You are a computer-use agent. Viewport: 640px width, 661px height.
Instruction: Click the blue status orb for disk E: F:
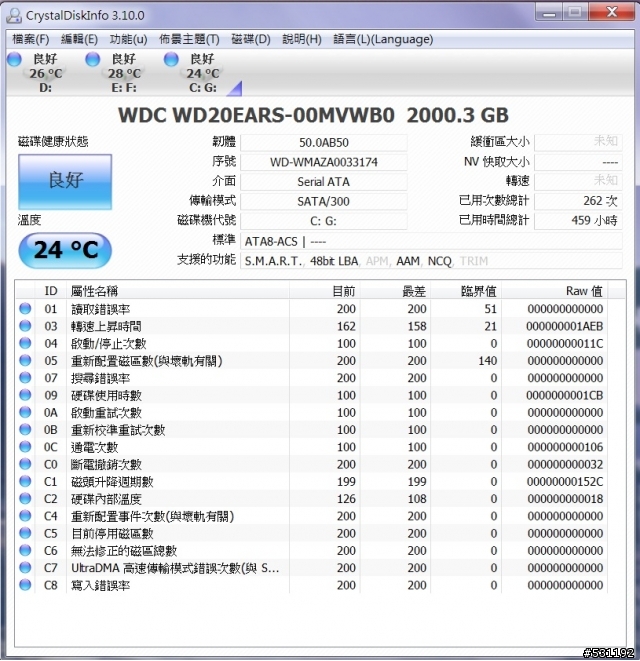point(93,59)
